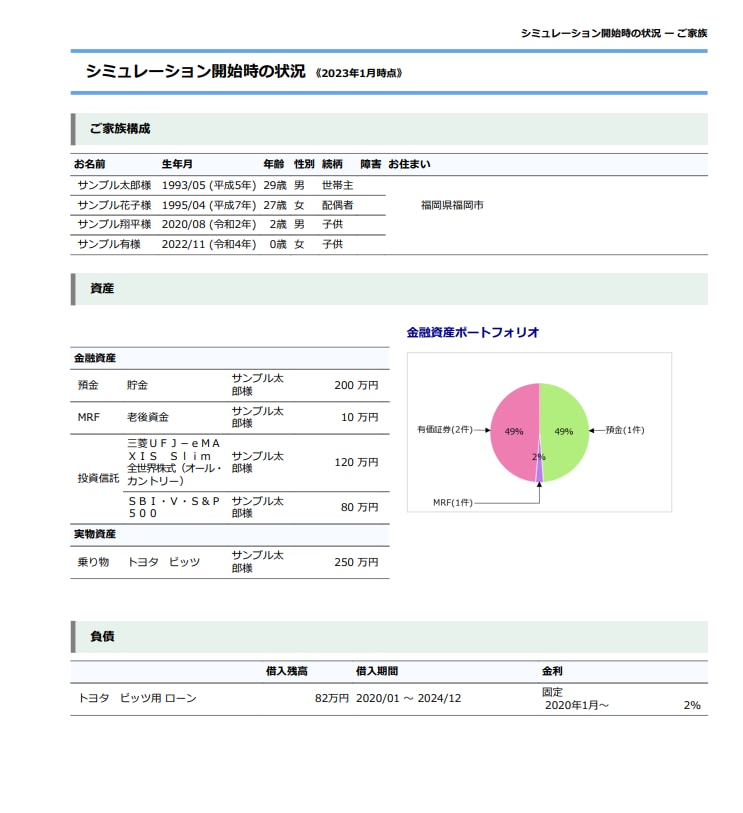Click the 金利 column header
The width and height of the screenshot is (743, 813).
552,671
